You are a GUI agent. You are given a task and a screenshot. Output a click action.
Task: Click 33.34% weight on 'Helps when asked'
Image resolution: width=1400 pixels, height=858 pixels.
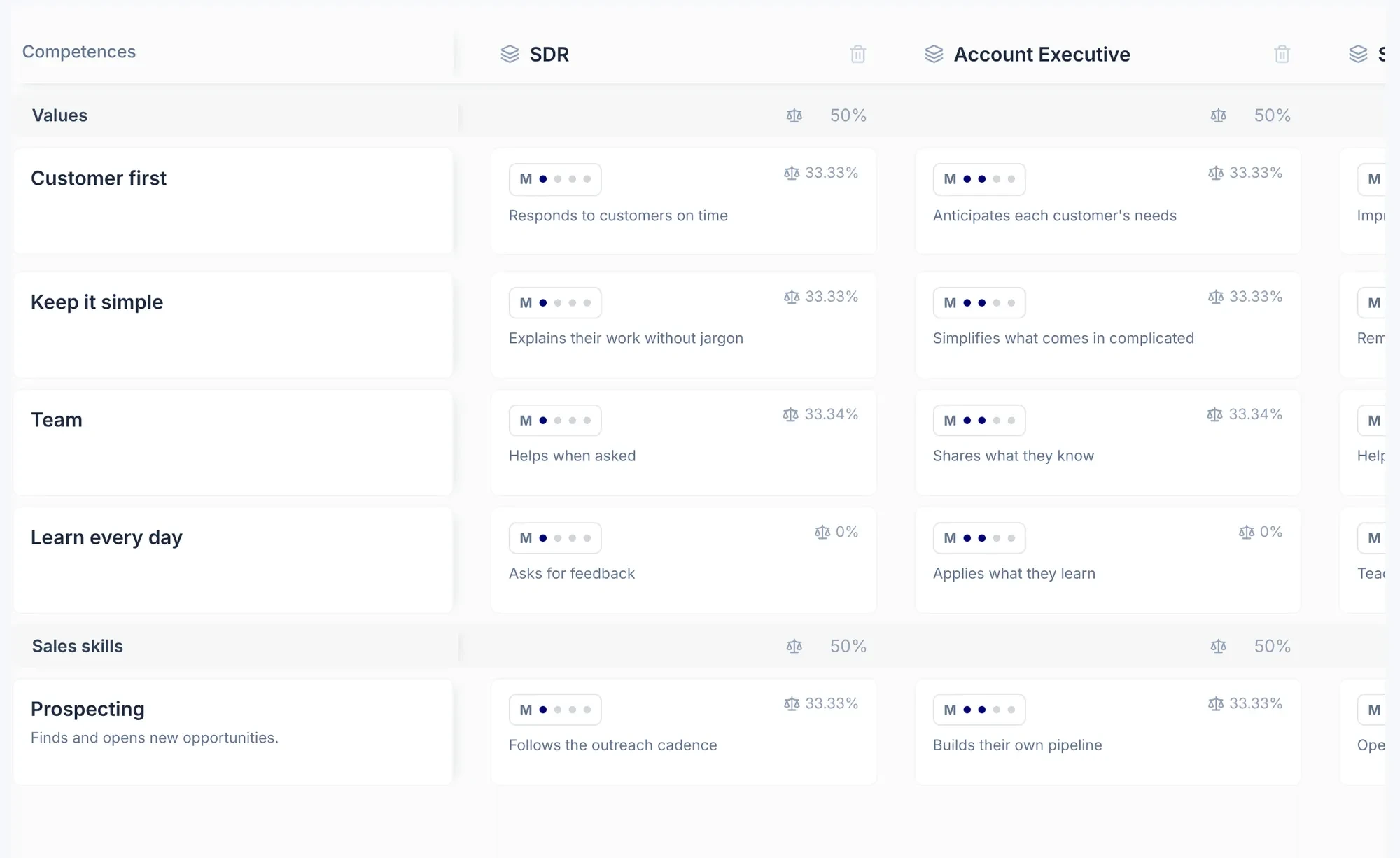[831, 414]
